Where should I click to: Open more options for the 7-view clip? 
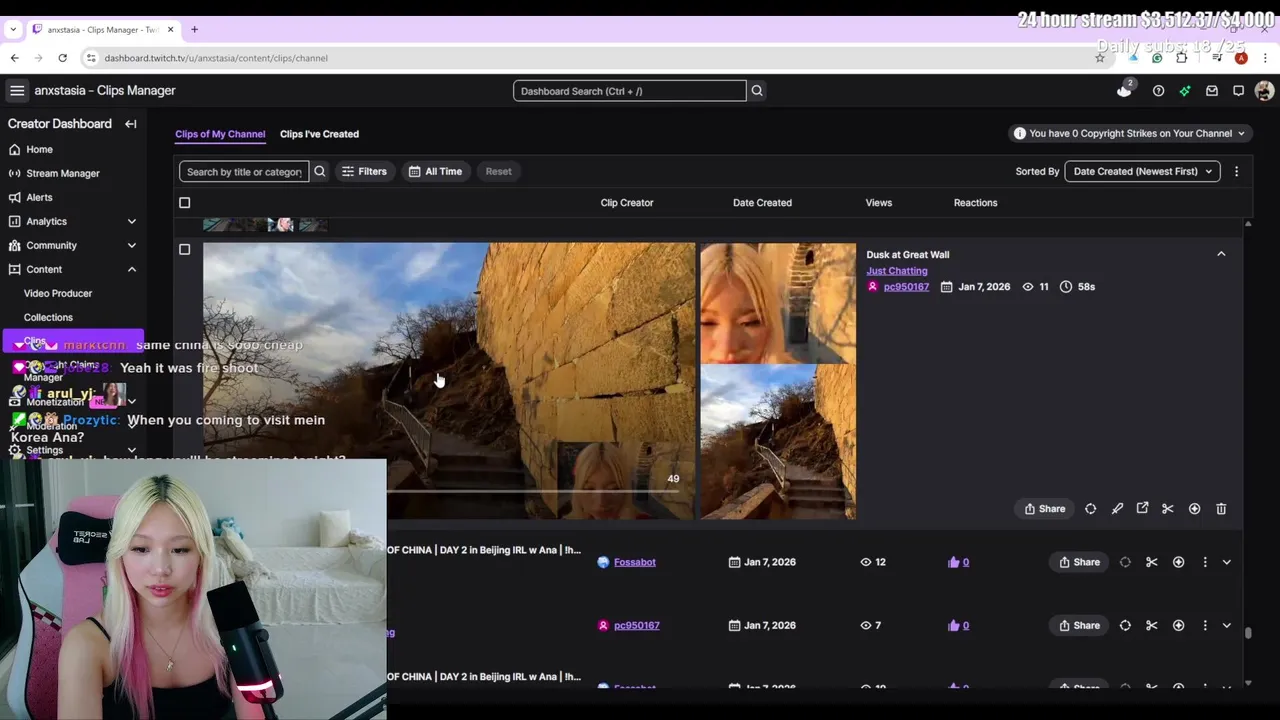pos(1205,625)
